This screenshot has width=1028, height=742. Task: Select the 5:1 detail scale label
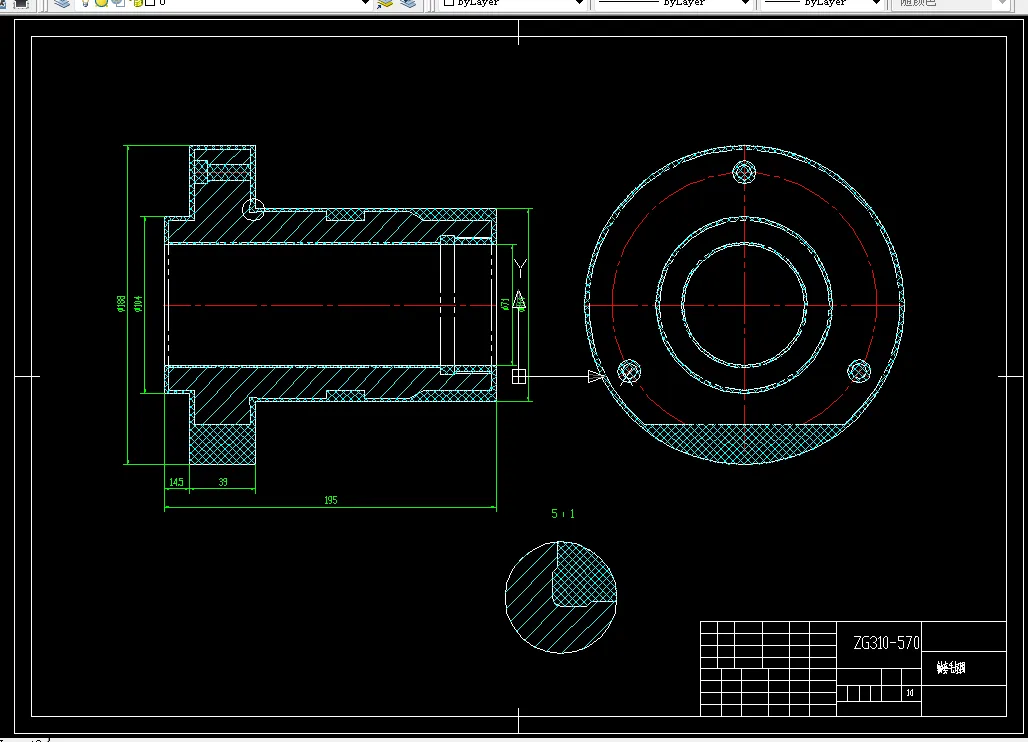[563, 514]
